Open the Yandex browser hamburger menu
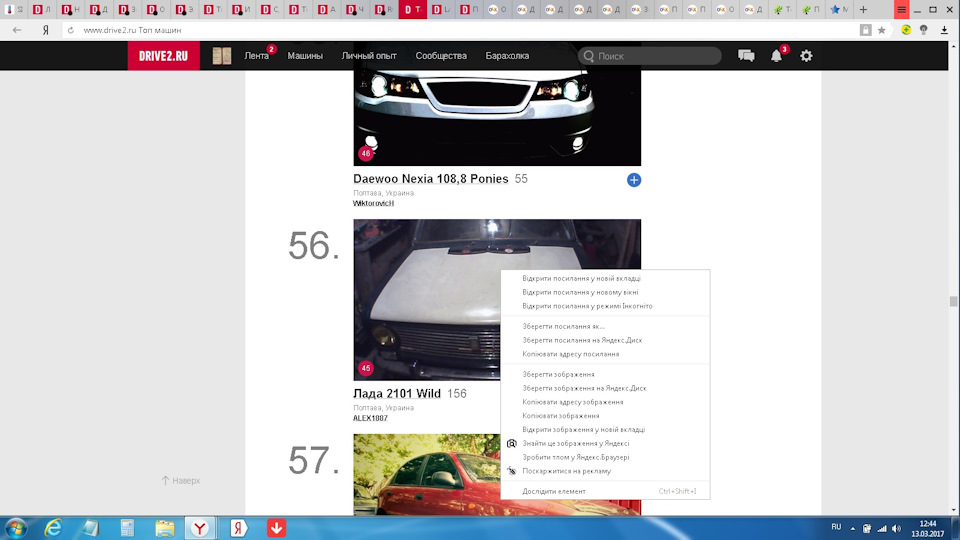The height and width of the screenshot is (540, 960). click(901, 9)
